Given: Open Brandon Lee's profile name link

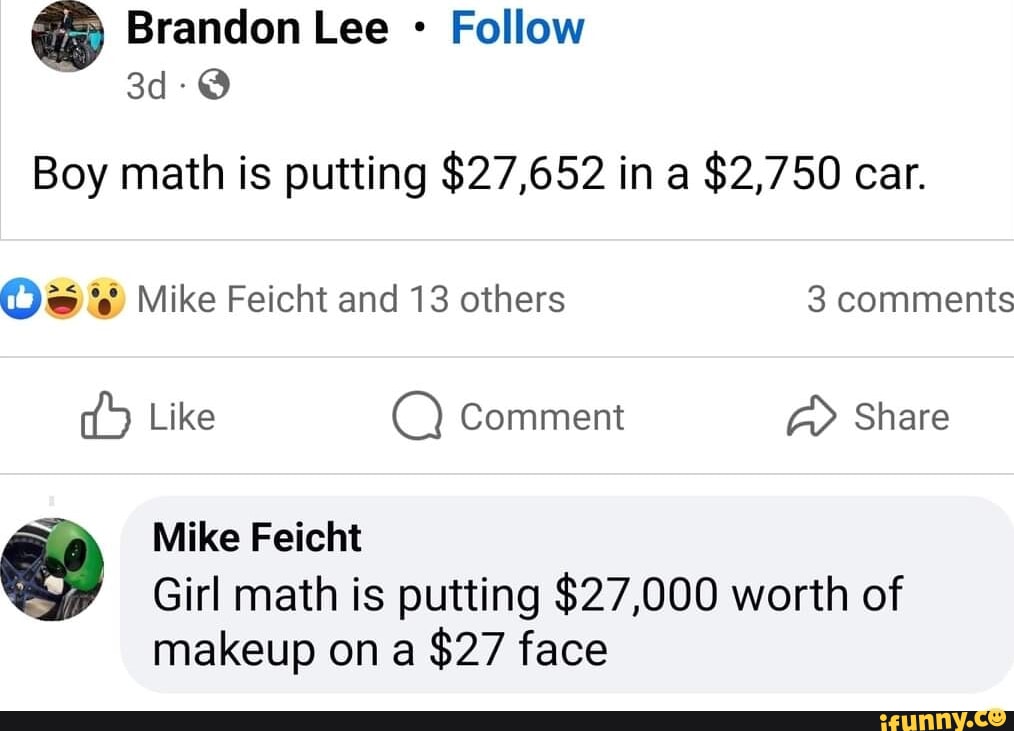Looking at the screenshot, I should coord(256,28).
